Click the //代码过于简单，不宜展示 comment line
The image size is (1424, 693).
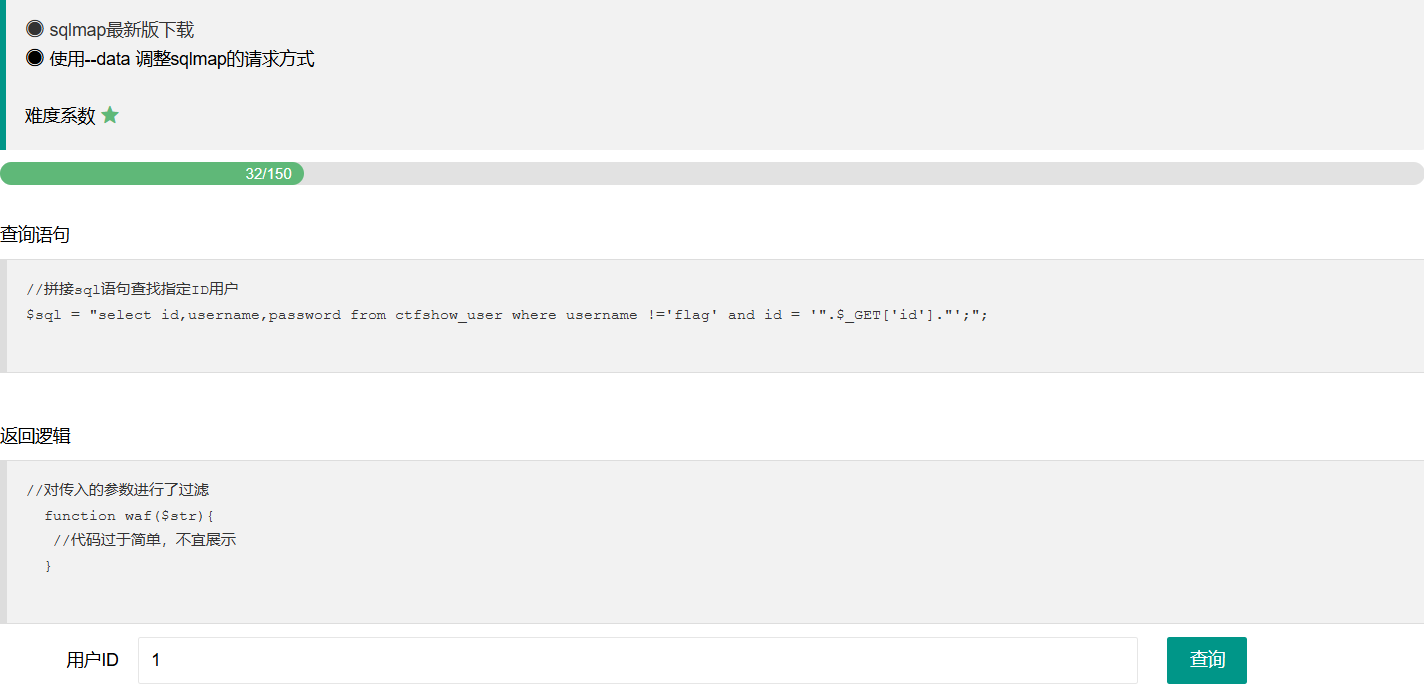[145, 540]
